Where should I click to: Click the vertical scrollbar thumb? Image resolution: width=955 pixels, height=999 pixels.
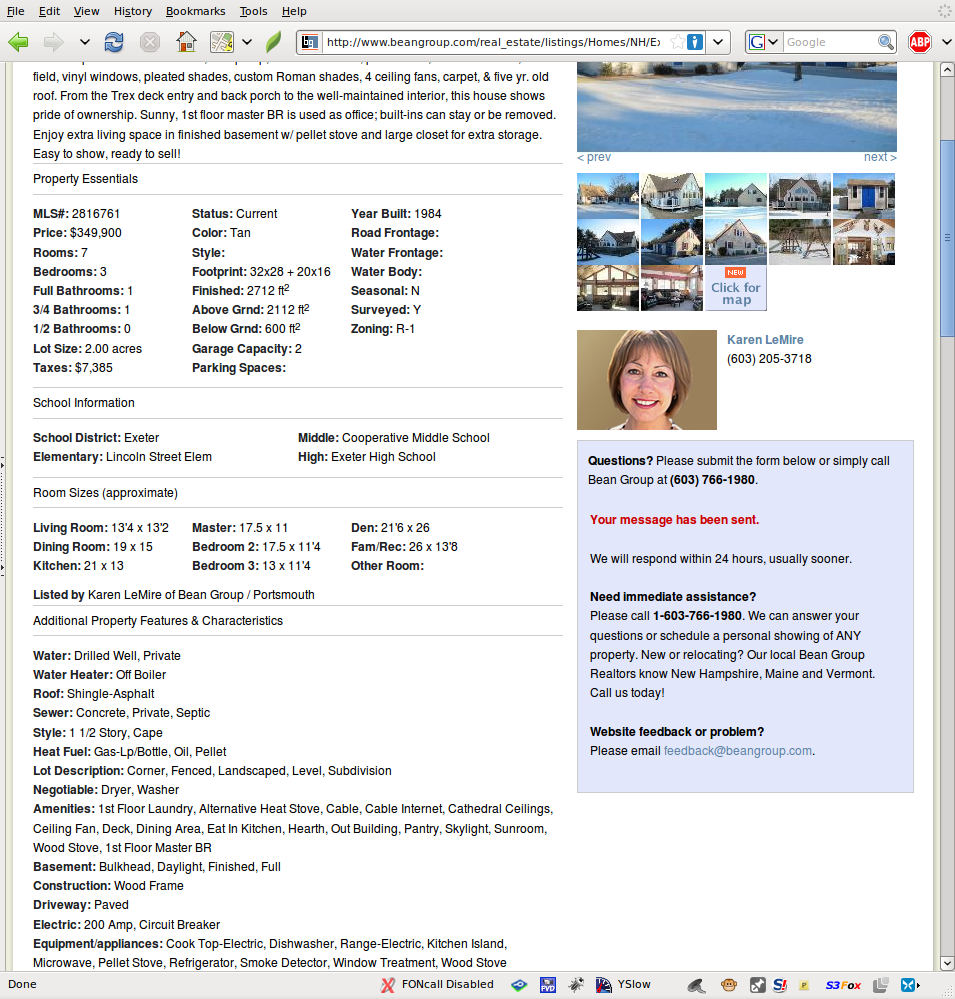(x=947, y=237)
